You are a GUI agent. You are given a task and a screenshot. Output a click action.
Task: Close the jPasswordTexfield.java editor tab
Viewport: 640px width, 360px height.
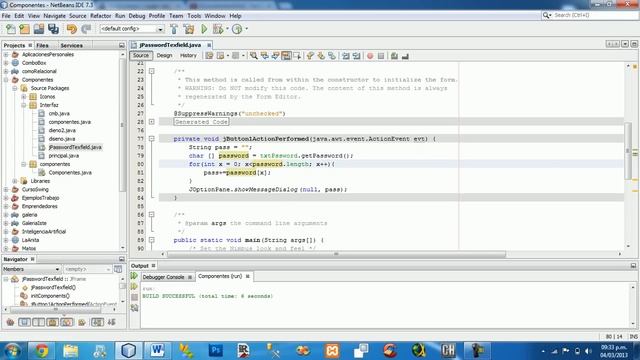[209, 45]
